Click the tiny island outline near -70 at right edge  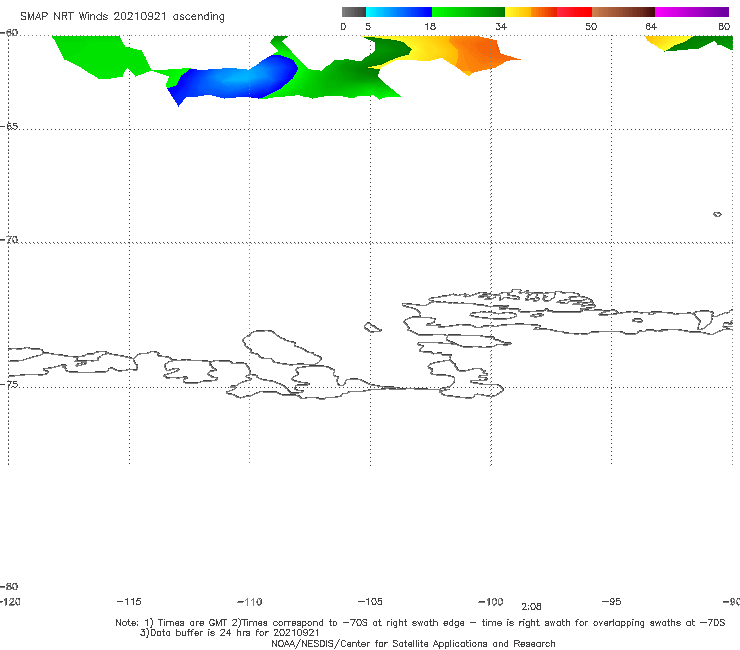point(717,214)
